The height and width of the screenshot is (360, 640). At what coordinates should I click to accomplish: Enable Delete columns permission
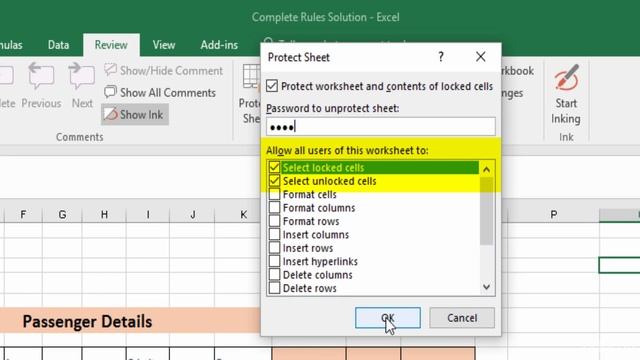274,275
